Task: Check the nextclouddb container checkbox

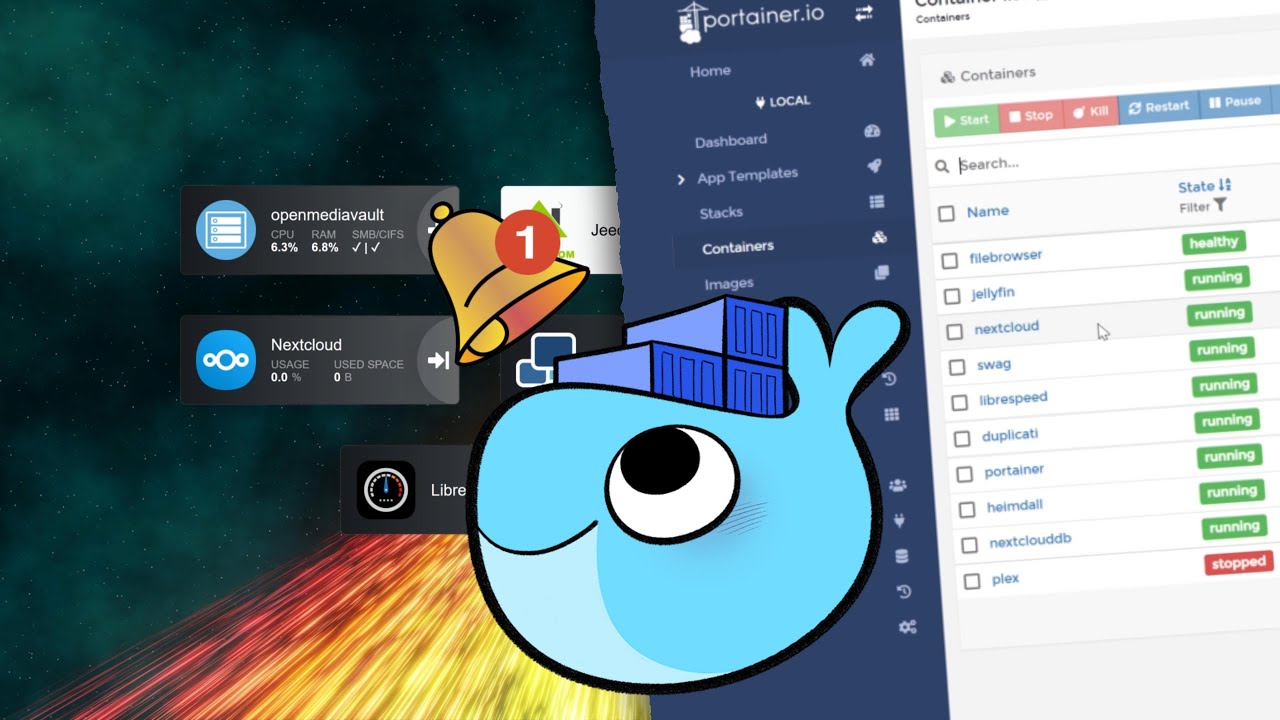Action: click(x=970, y=546)
